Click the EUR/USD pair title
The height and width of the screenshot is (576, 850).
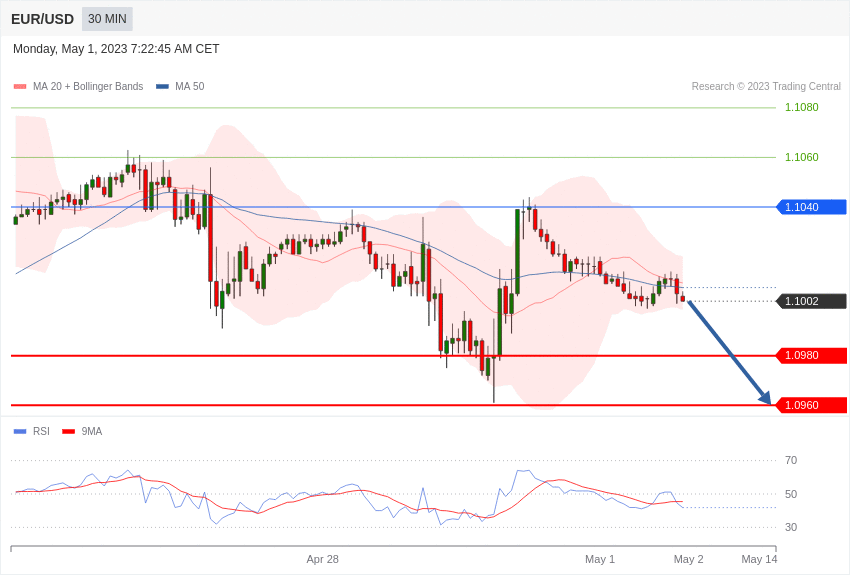point(42,20)
